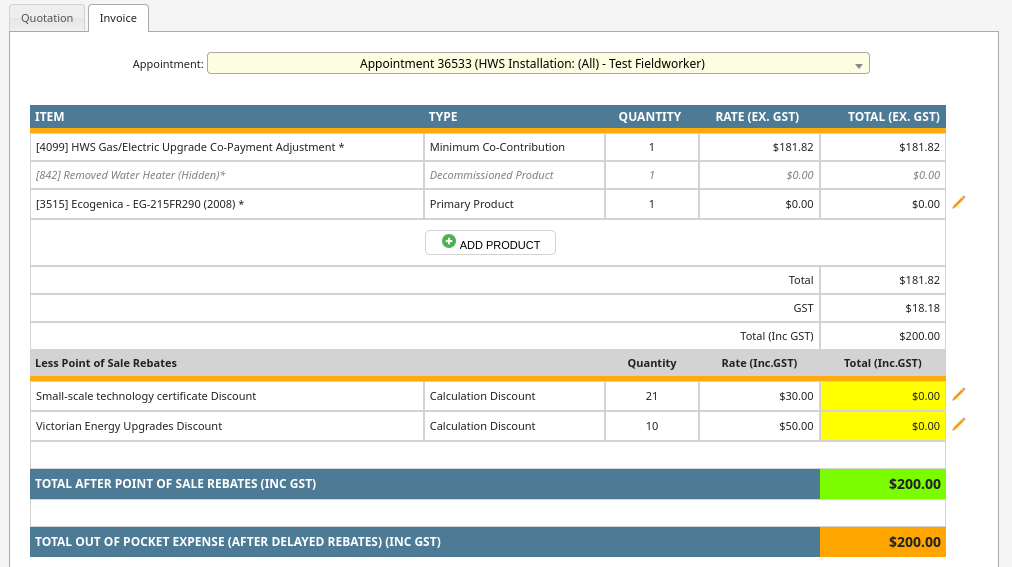The height and width of the screenshot is (567, 1012).
Task: Select the Invoice tab
Action: tap(118, 18)
